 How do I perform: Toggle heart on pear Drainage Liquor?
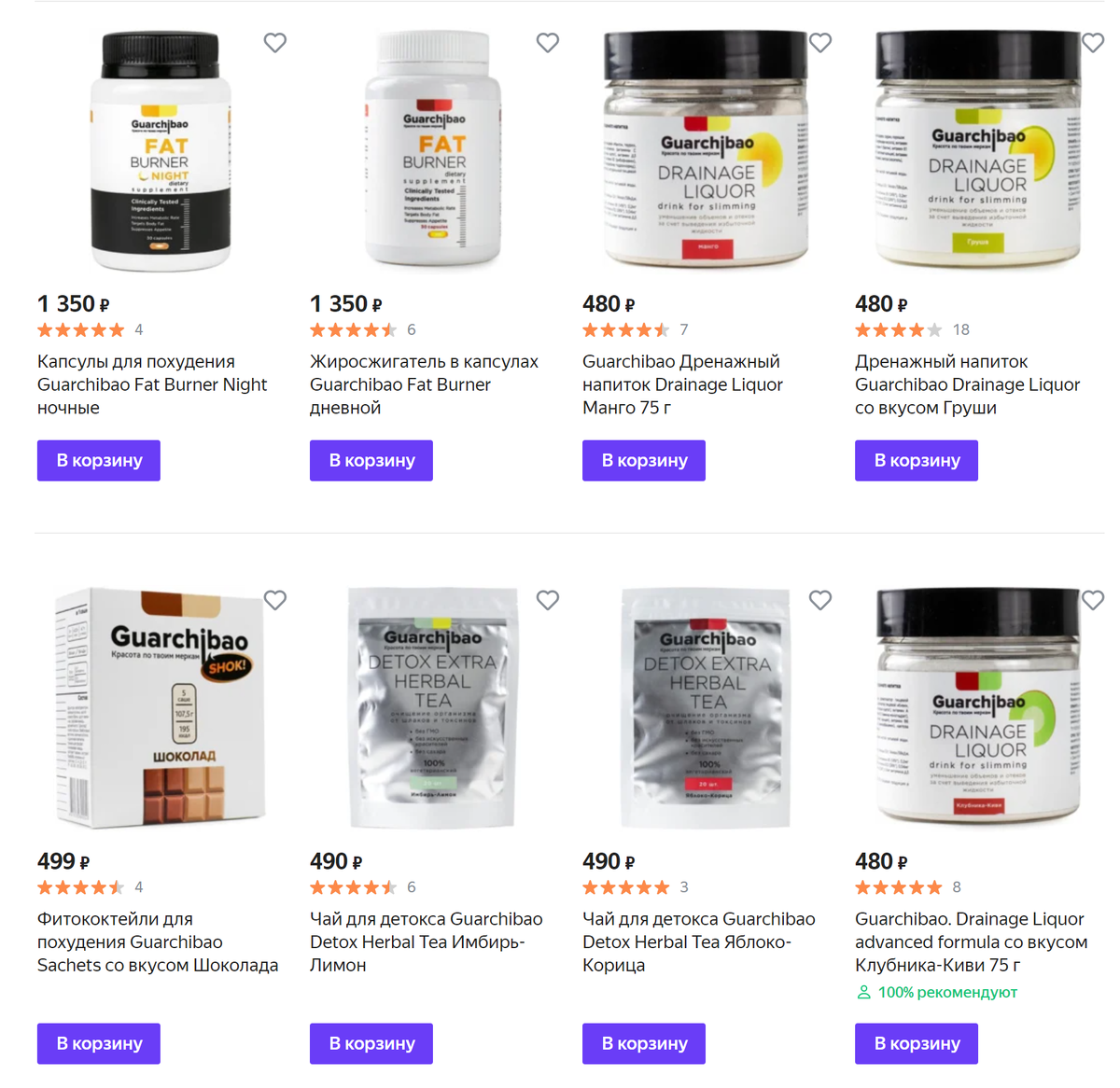tap(1093, 43)
